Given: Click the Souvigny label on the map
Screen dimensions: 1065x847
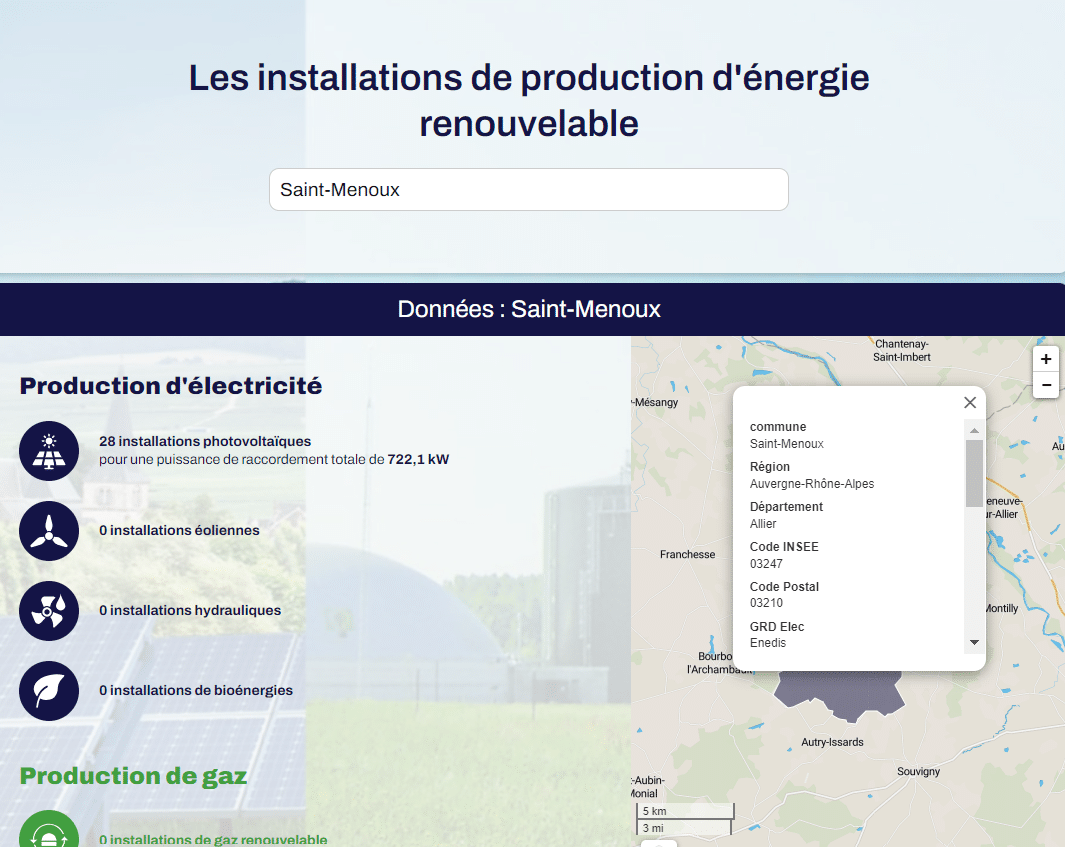Looking at the screenshot, I should click(918, 772).
